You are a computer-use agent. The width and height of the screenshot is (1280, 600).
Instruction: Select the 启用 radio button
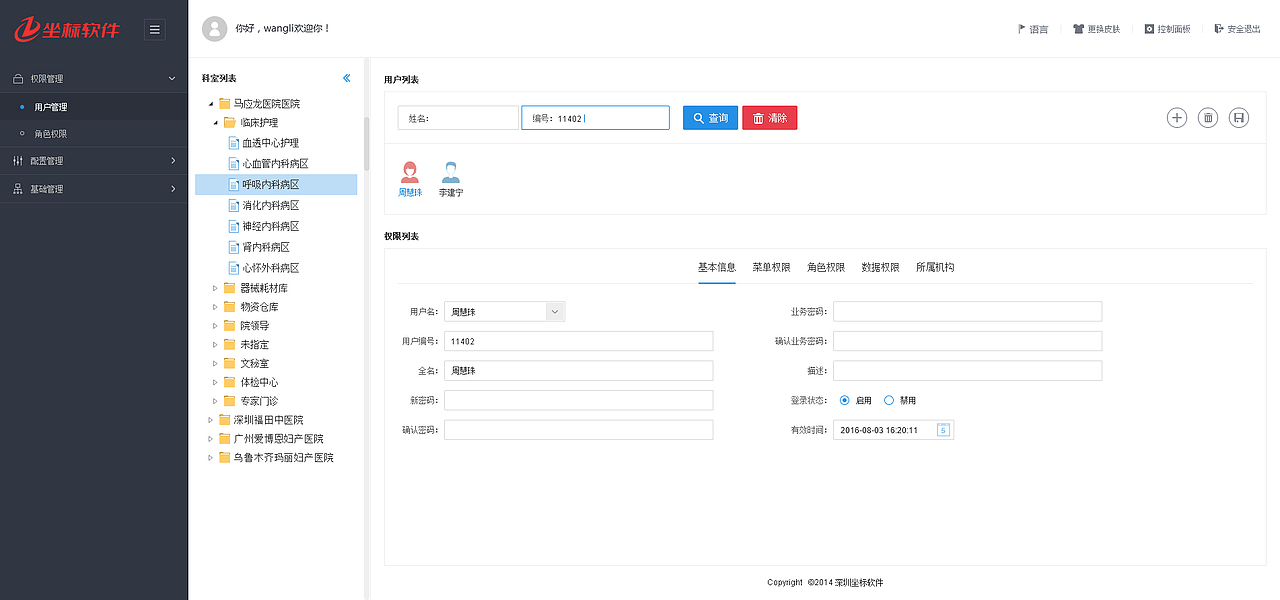845,400
